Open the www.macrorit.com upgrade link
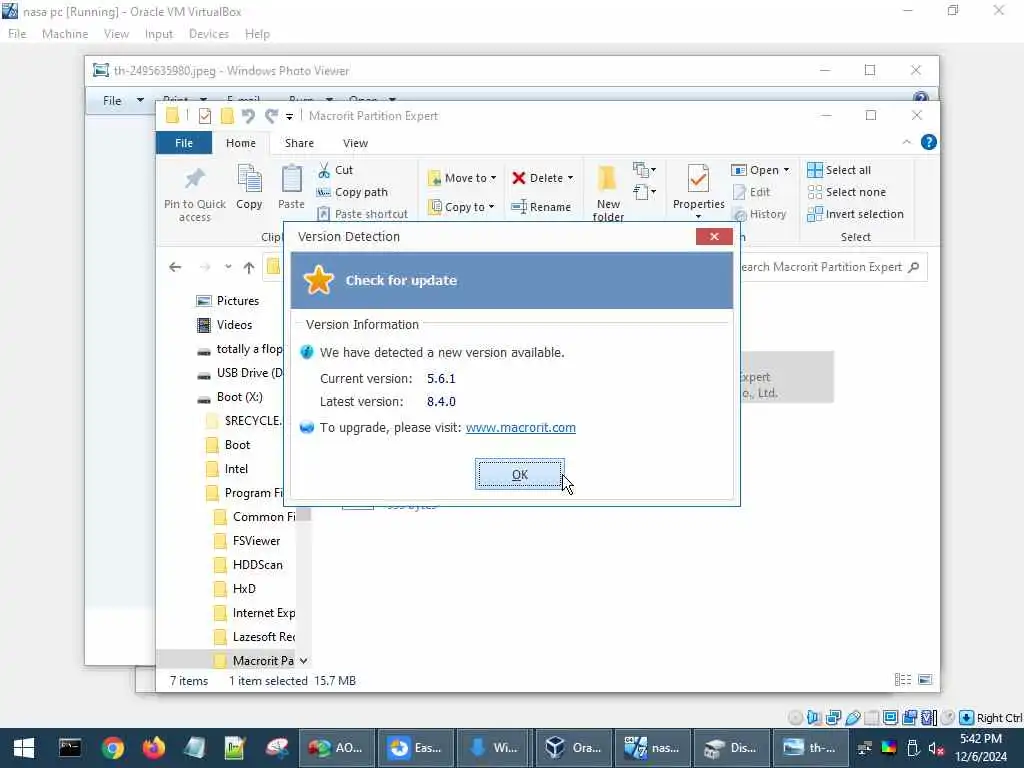Screen dimensions: 1024x768 pos(520,428)
